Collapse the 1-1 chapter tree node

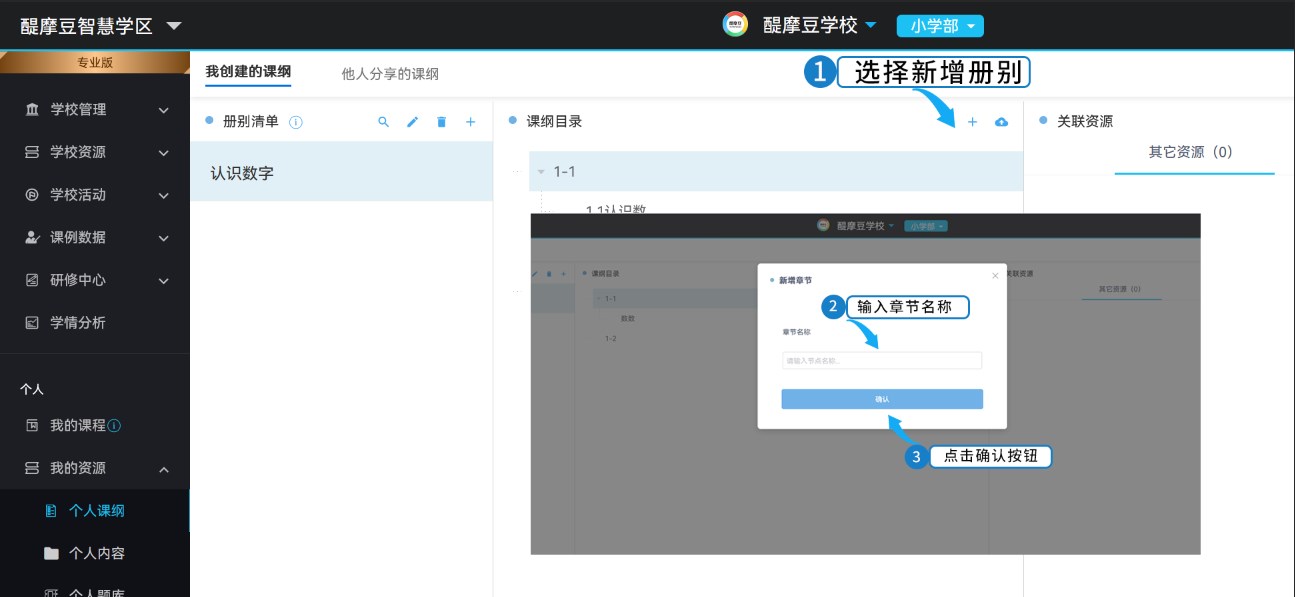click(x=541, y=172)
